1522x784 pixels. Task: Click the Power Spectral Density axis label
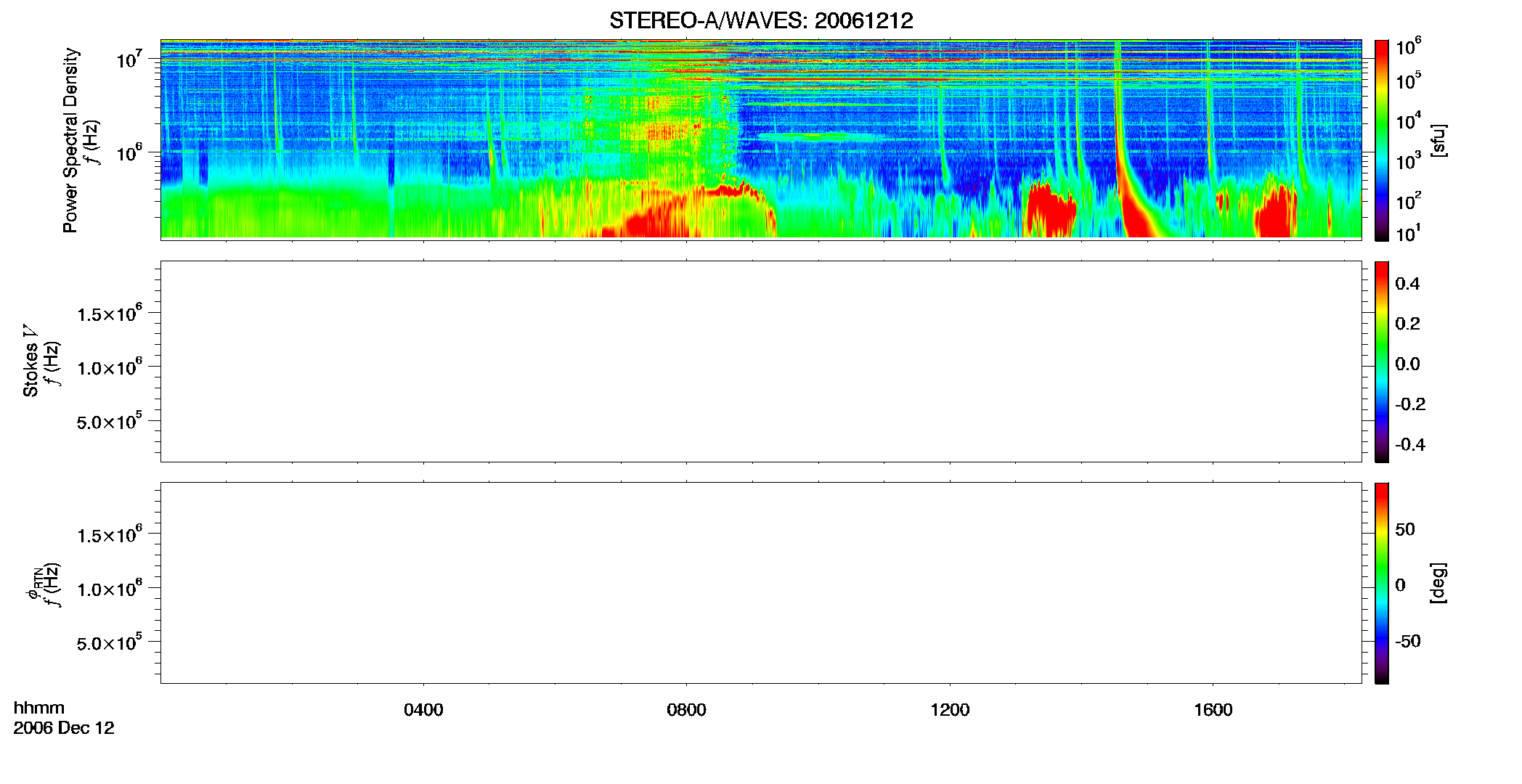pyautogui.click(x=70, y=140)
